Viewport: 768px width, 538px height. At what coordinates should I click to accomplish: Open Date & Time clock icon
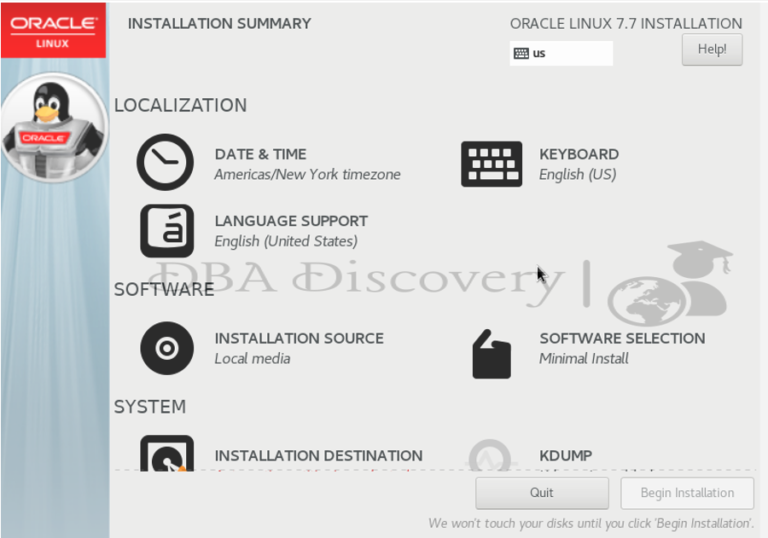165,162
